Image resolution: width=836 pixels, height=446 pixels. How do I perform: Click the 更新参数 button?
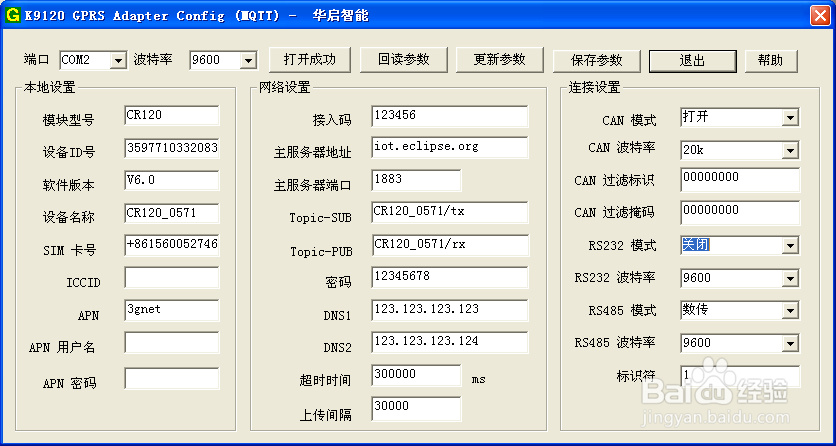[x=500, y=60]
